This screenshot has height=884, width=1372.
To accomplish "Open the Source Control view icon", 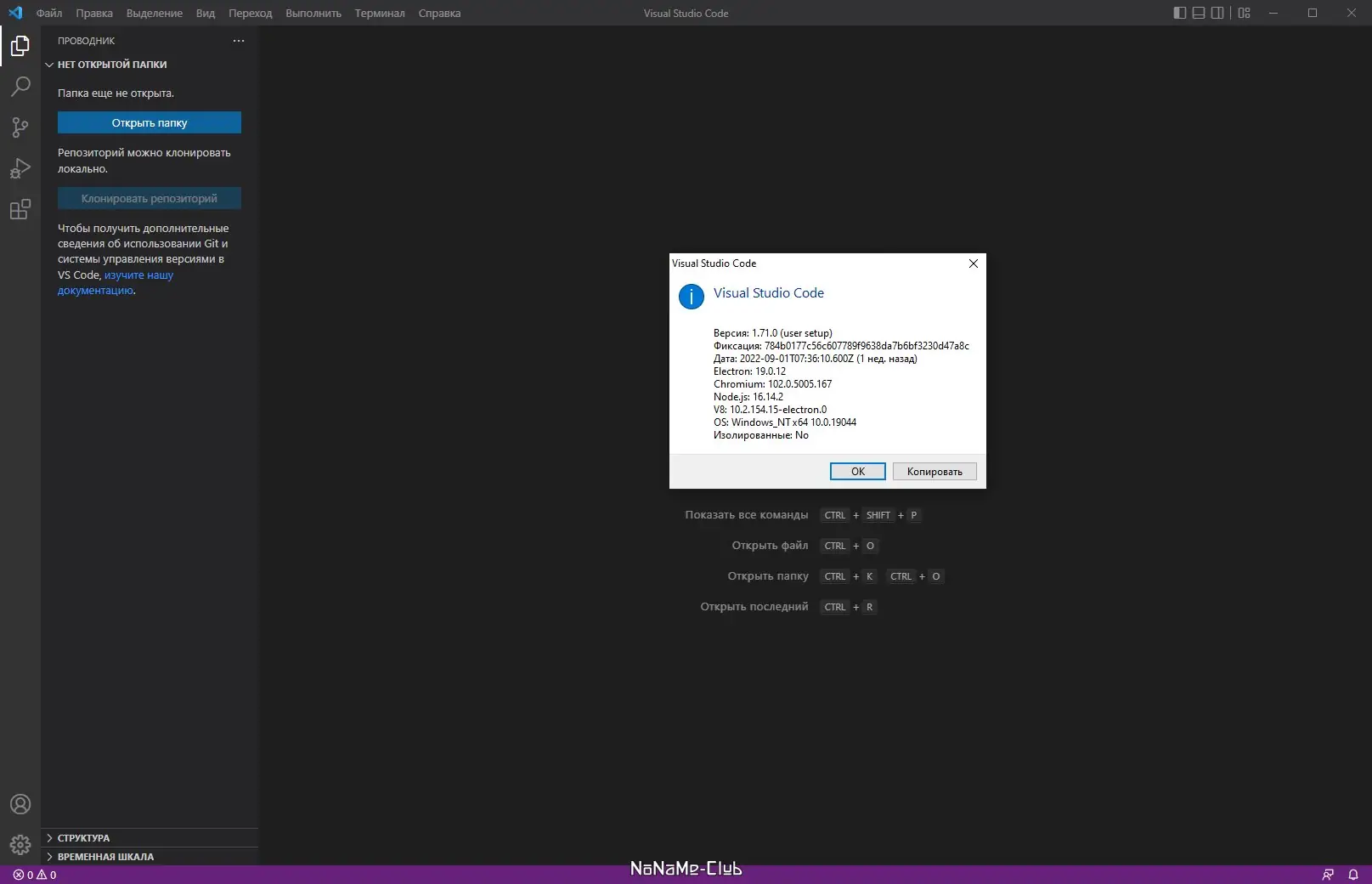I will 20,127.
